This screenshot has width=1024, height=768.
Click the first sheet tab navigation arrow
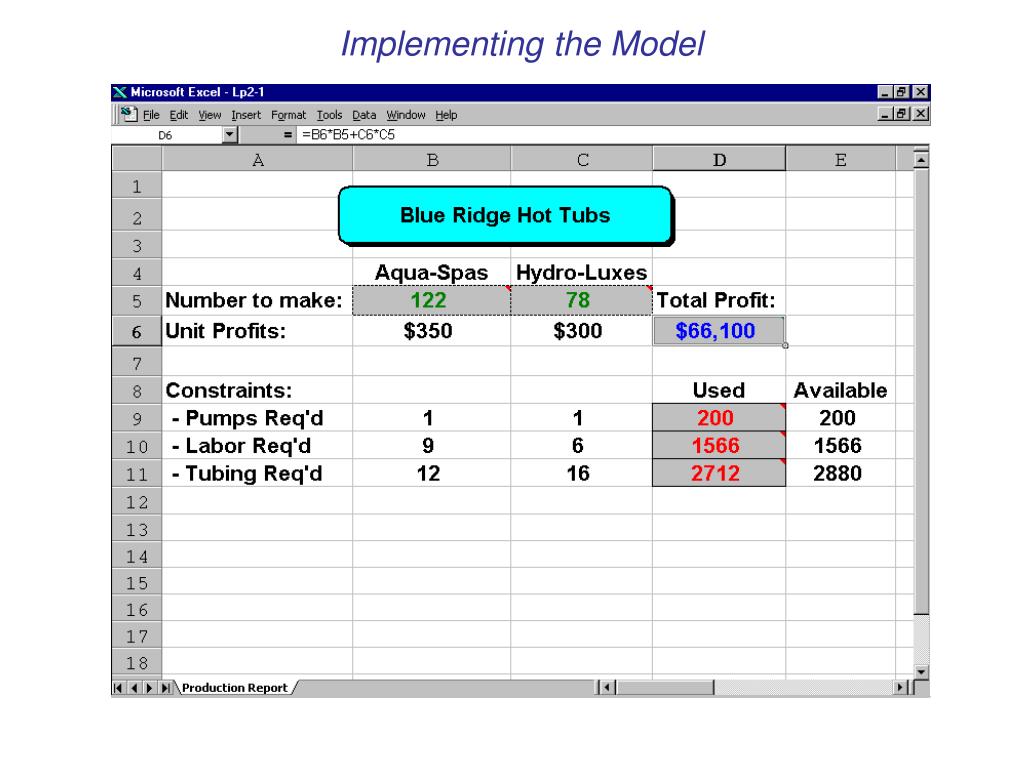118,688
